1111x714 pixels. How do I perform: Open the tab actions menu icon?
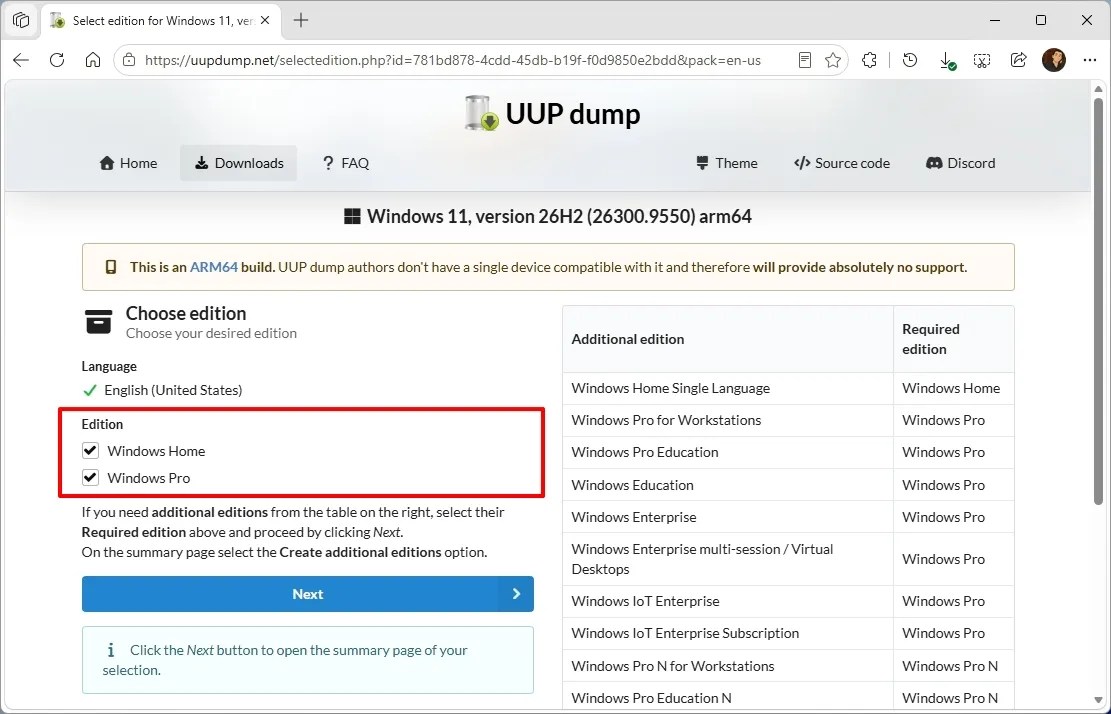point(21,21)
